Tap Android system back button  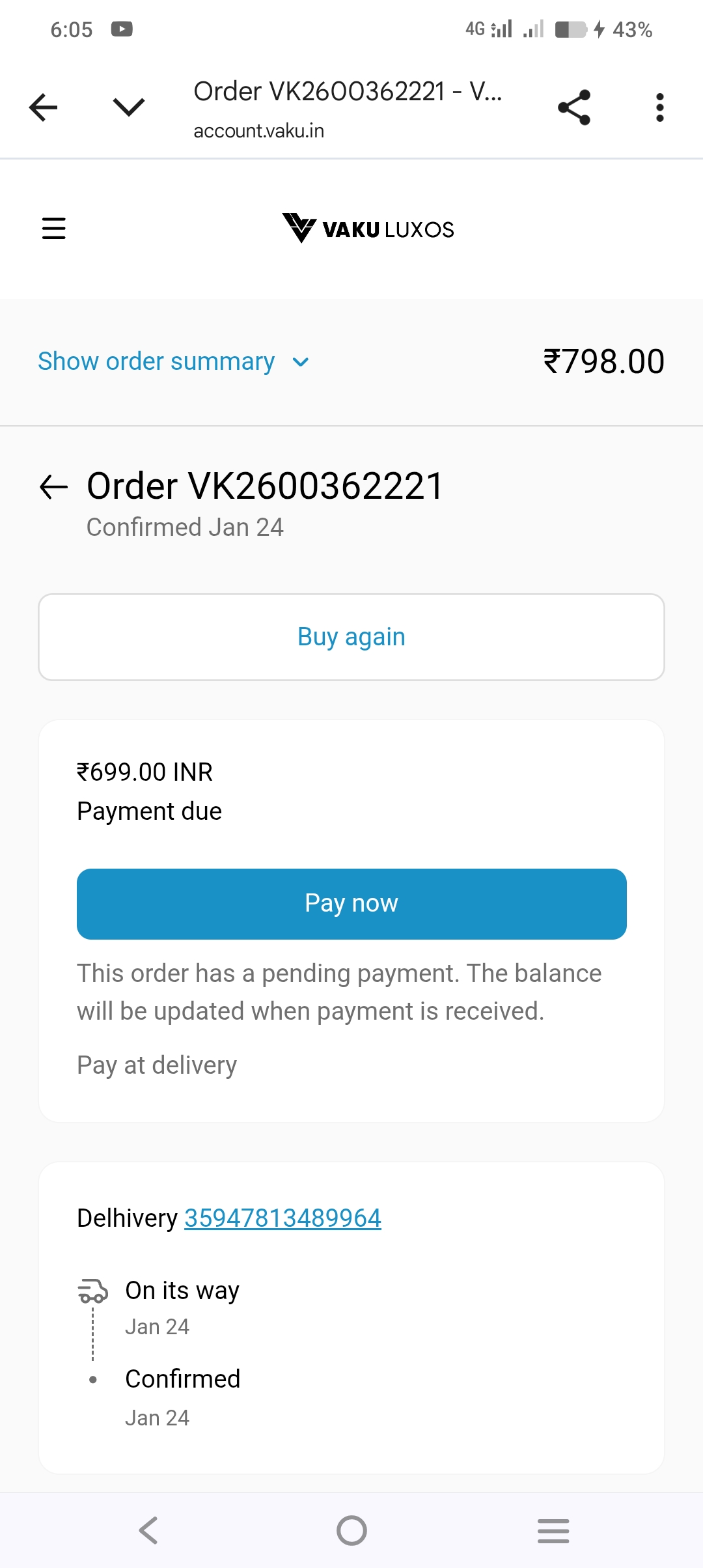pyautogui.click(x=148, y=1530)
